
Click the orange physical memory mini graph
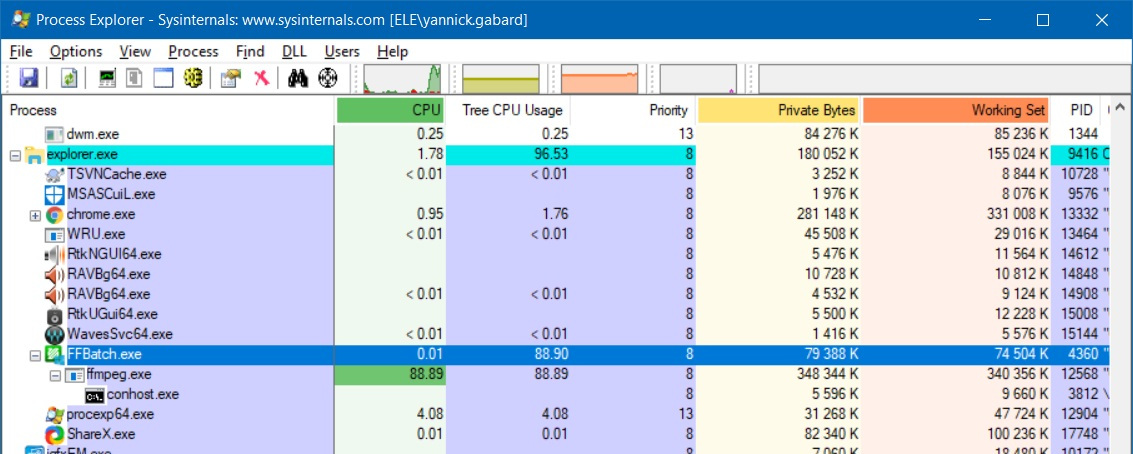tap(600, 79)
